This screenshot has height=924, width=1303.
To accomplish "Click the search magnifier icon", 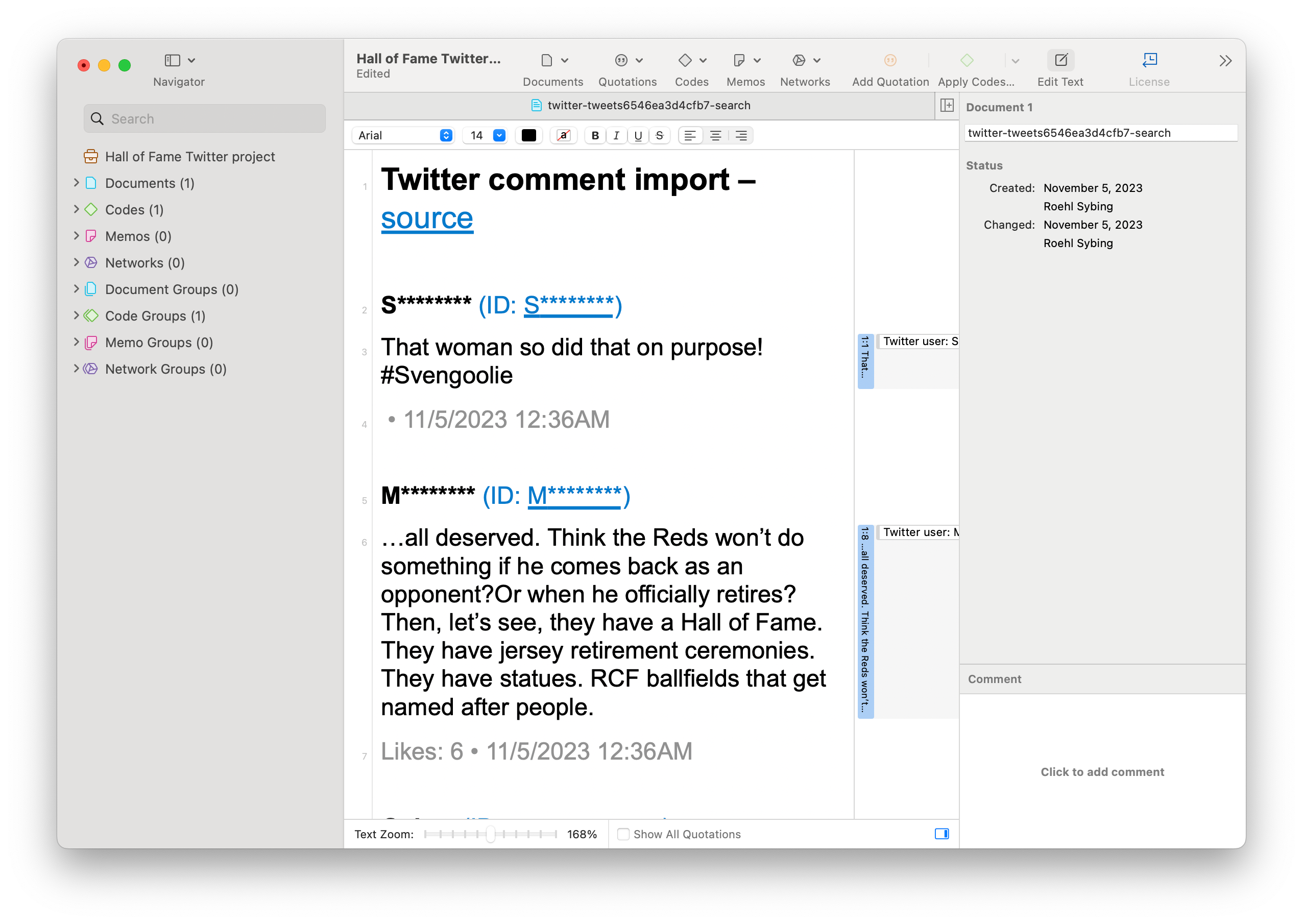I will coord(98,119).
